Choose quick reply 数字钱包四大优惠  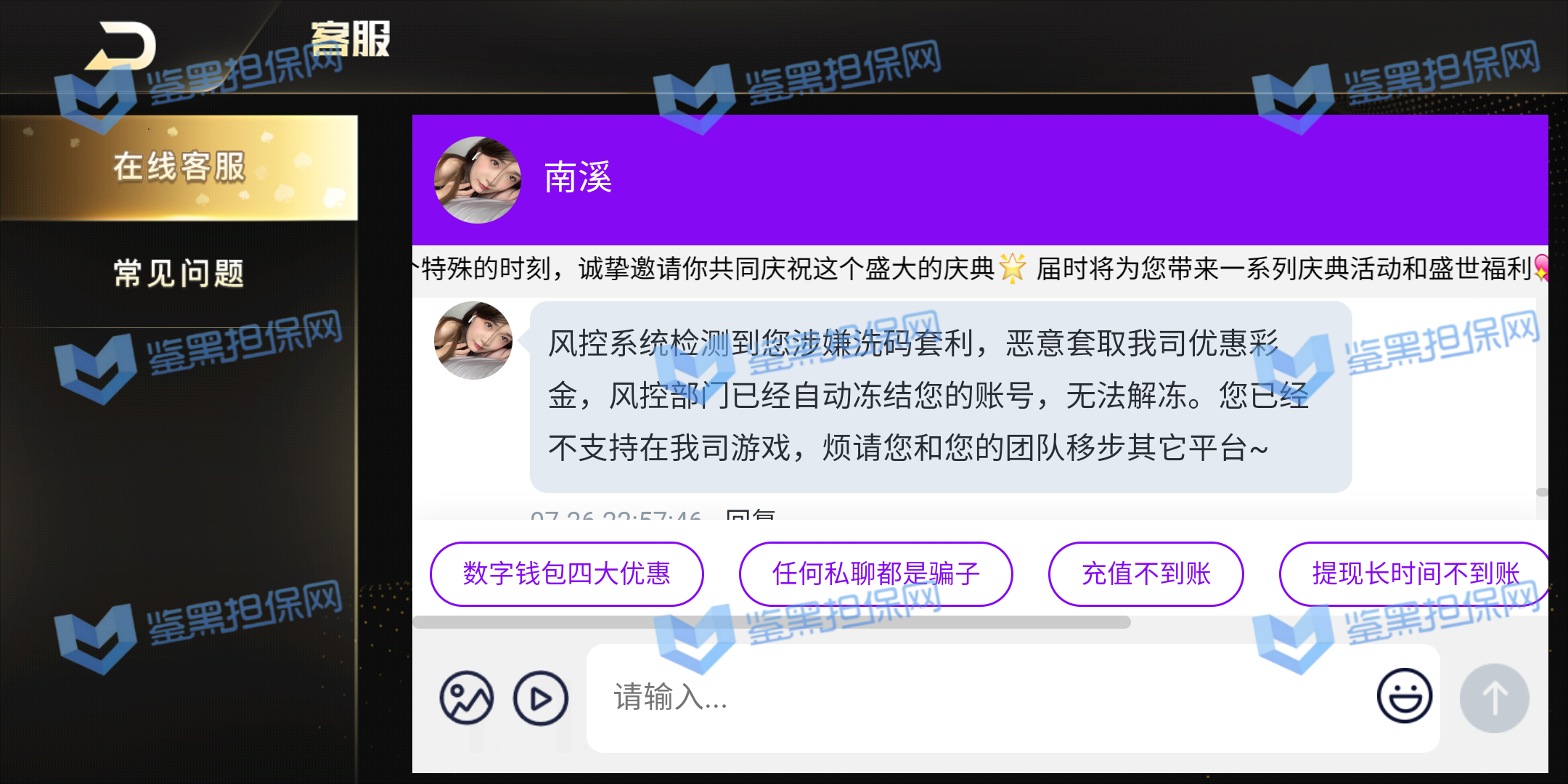pyautogui.click(x=566, y=573)
